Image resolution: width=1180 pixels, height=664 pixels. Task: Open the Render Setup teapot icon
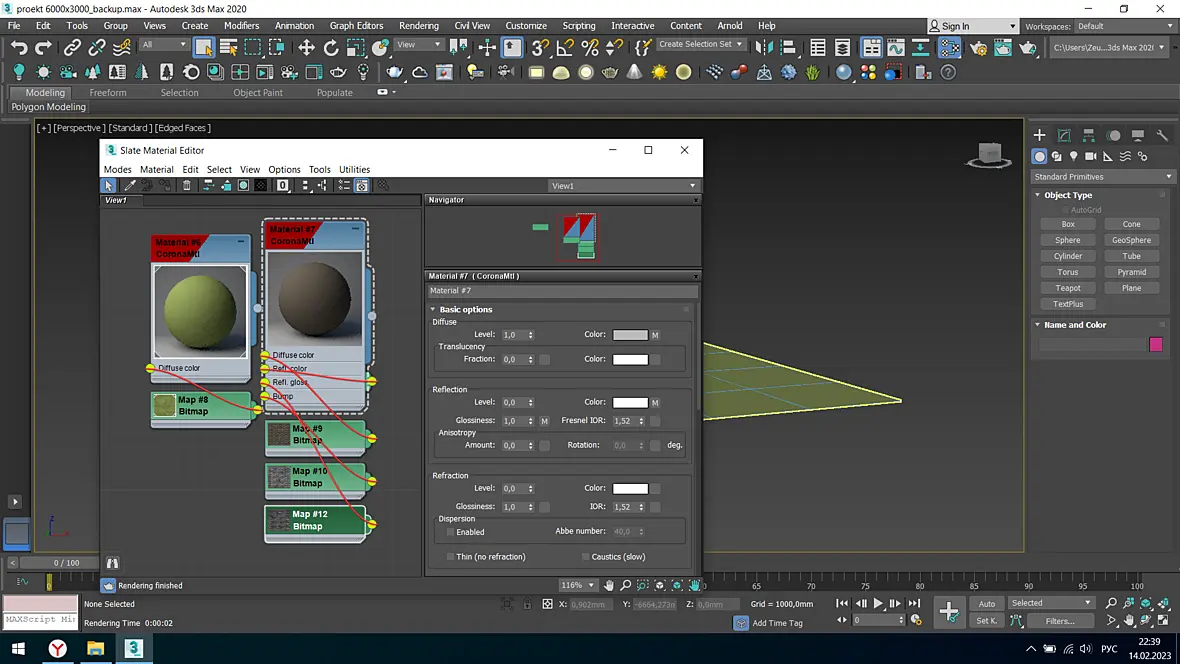(978, 47)
